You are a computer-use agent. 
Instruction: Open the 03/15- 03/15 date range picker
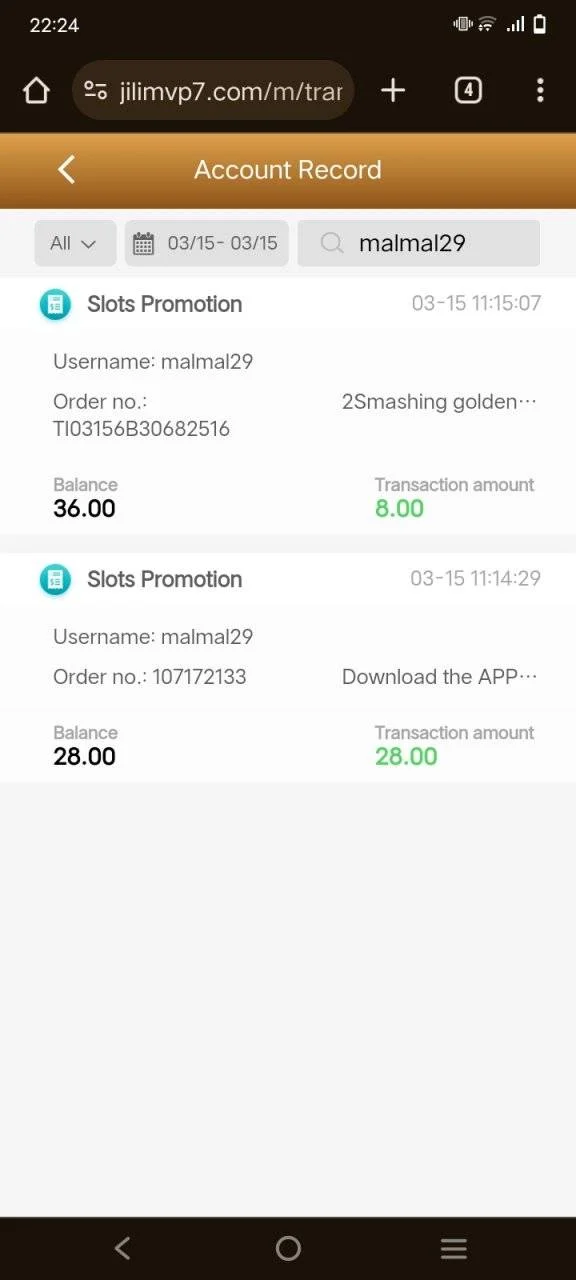(207, 243)
